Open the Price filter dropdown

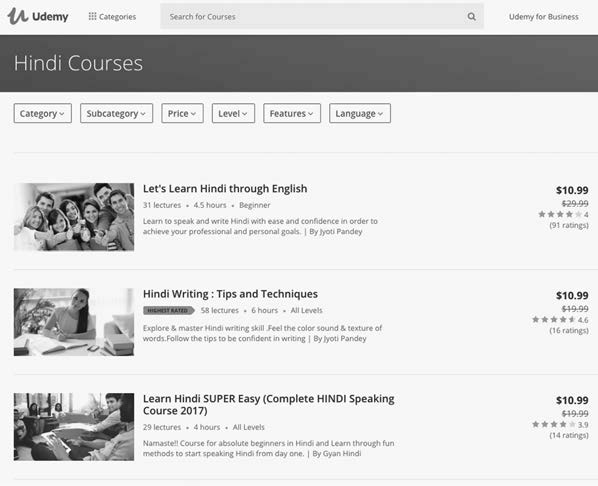coord(182,113)
